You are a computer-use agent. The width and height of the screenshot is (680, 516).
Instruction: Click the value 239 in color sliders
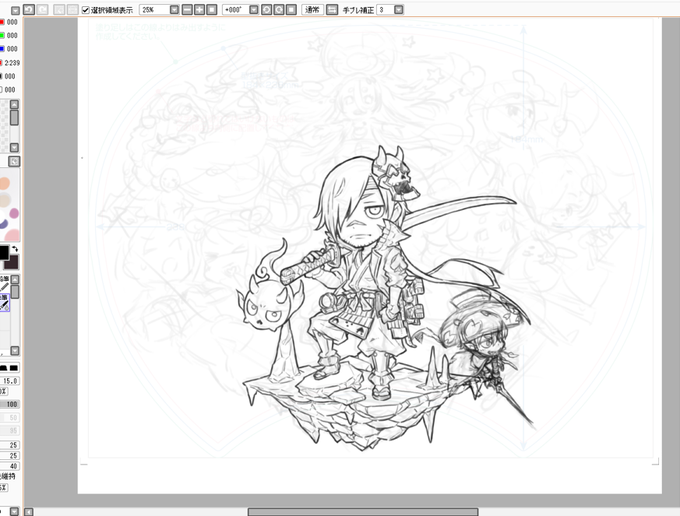coord(13,63)
